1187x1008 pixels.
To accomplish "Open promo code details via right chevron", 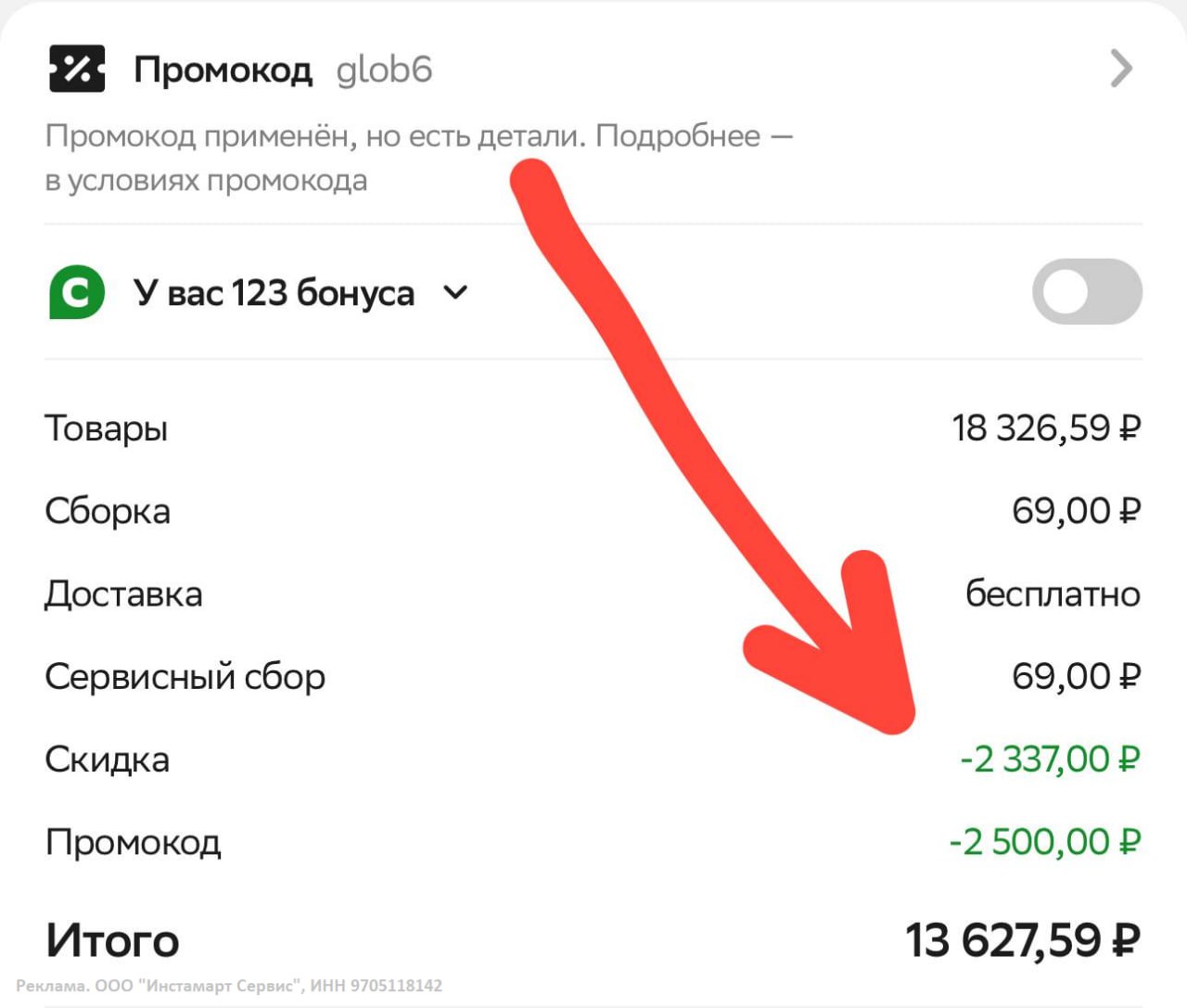I will tap(1121, 69).
